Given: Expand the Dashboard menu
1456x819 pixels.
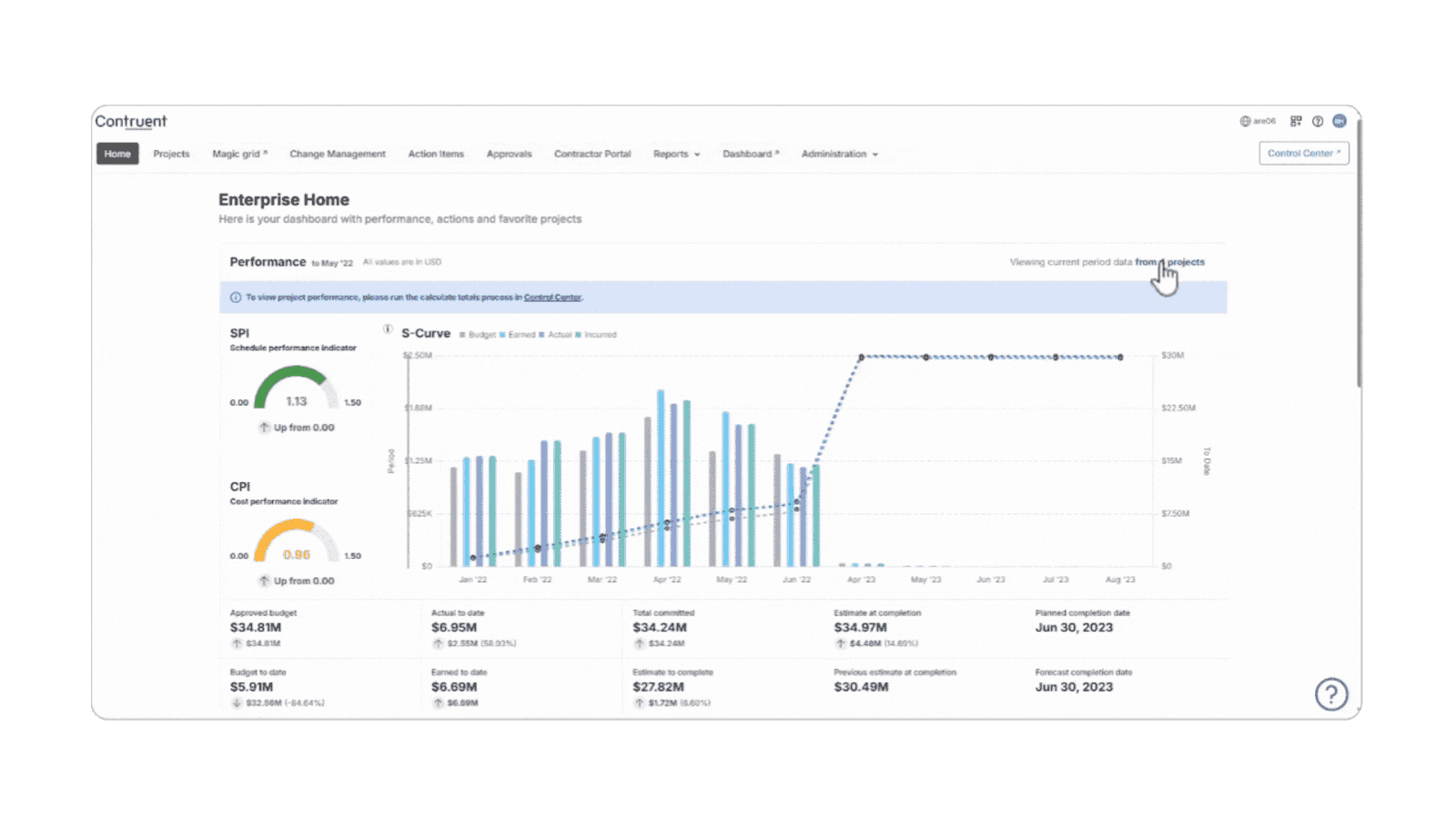Looking at the screenshot, I should 750,154.
